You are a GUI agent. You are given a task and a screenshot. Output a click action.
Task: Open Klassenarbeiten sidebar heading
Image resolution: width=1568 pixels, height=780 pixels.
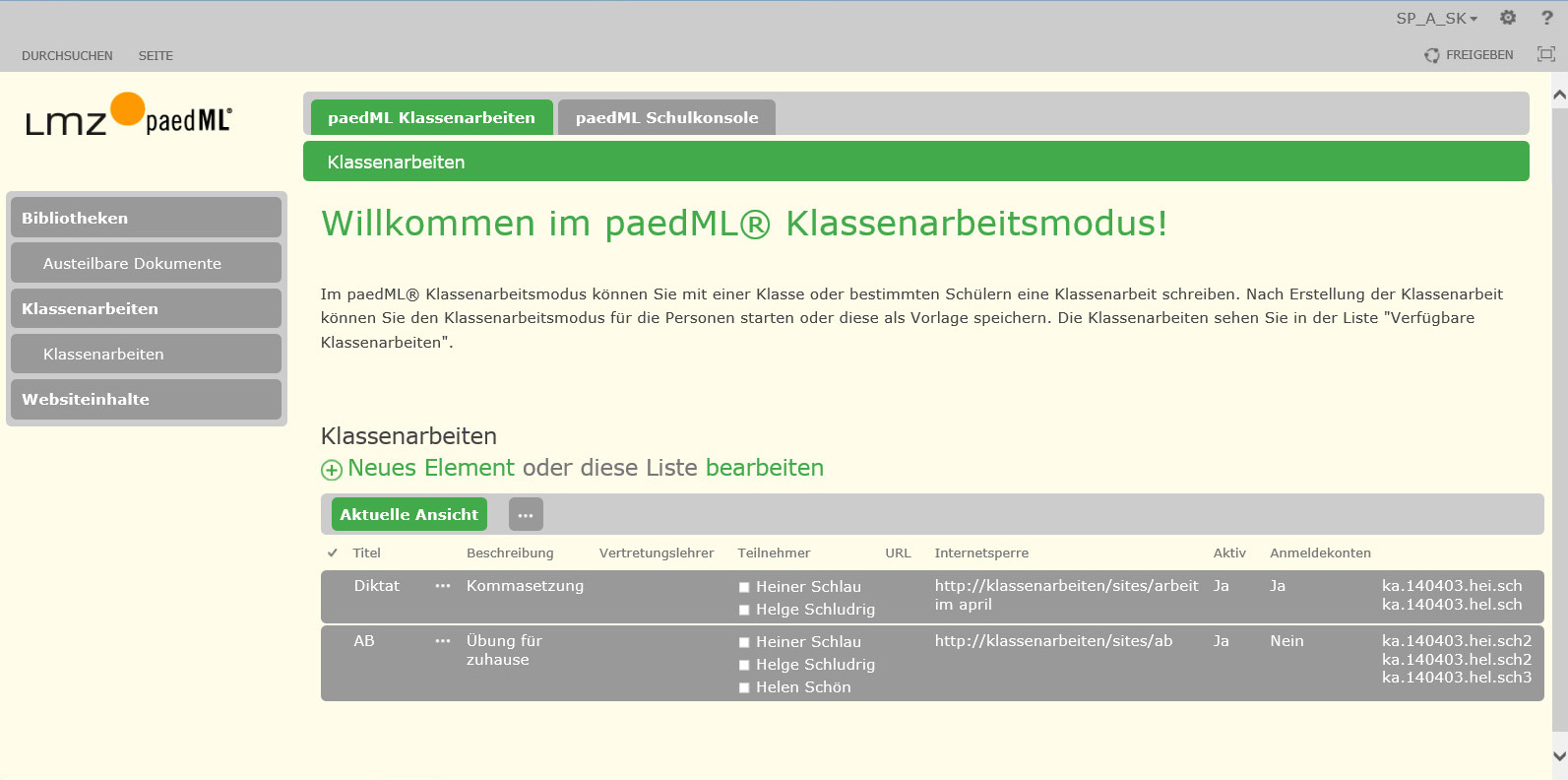pos(146,308)
